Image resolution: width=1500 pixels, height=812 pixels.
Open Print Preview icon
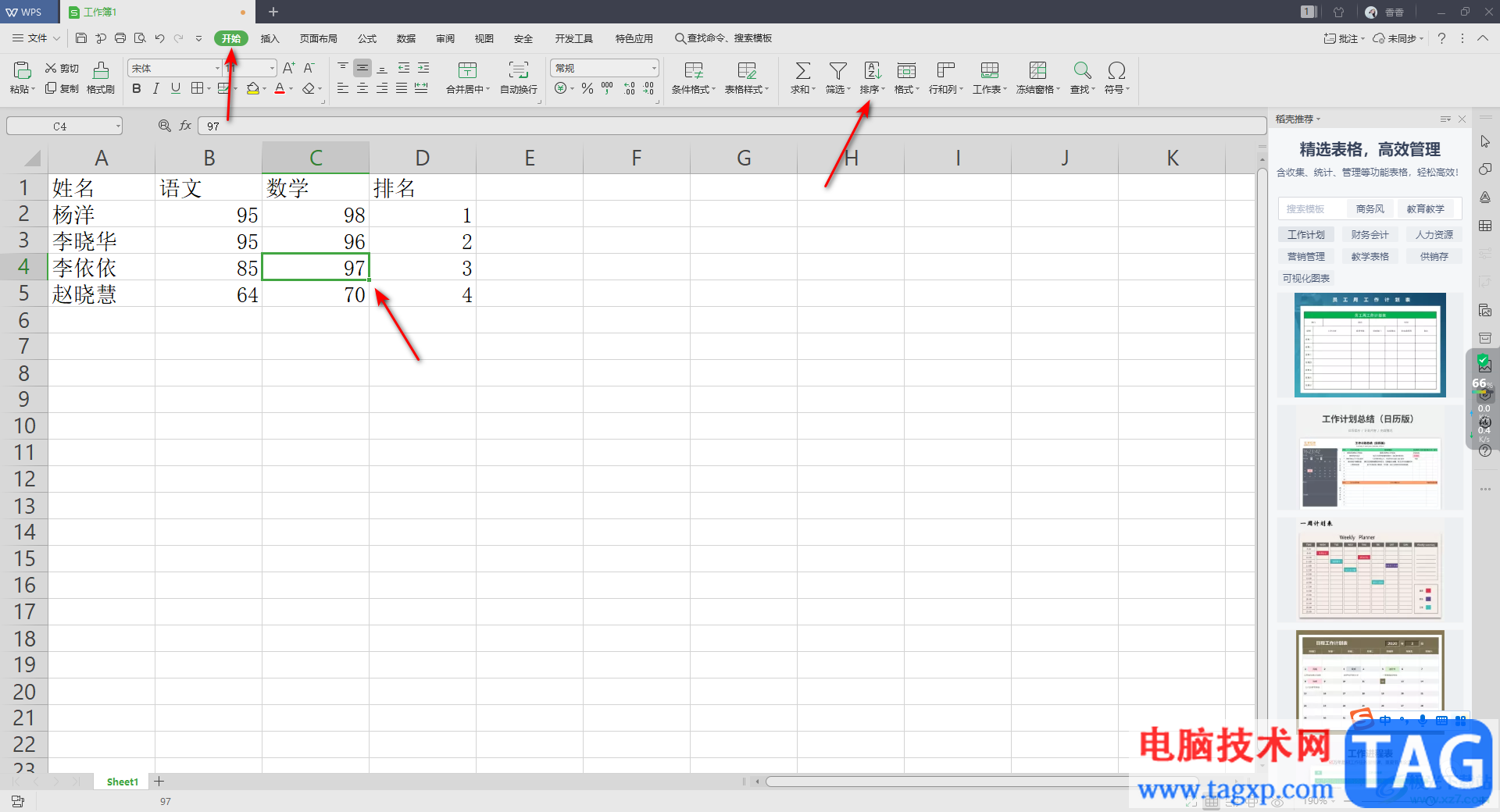tap(140, 38)
